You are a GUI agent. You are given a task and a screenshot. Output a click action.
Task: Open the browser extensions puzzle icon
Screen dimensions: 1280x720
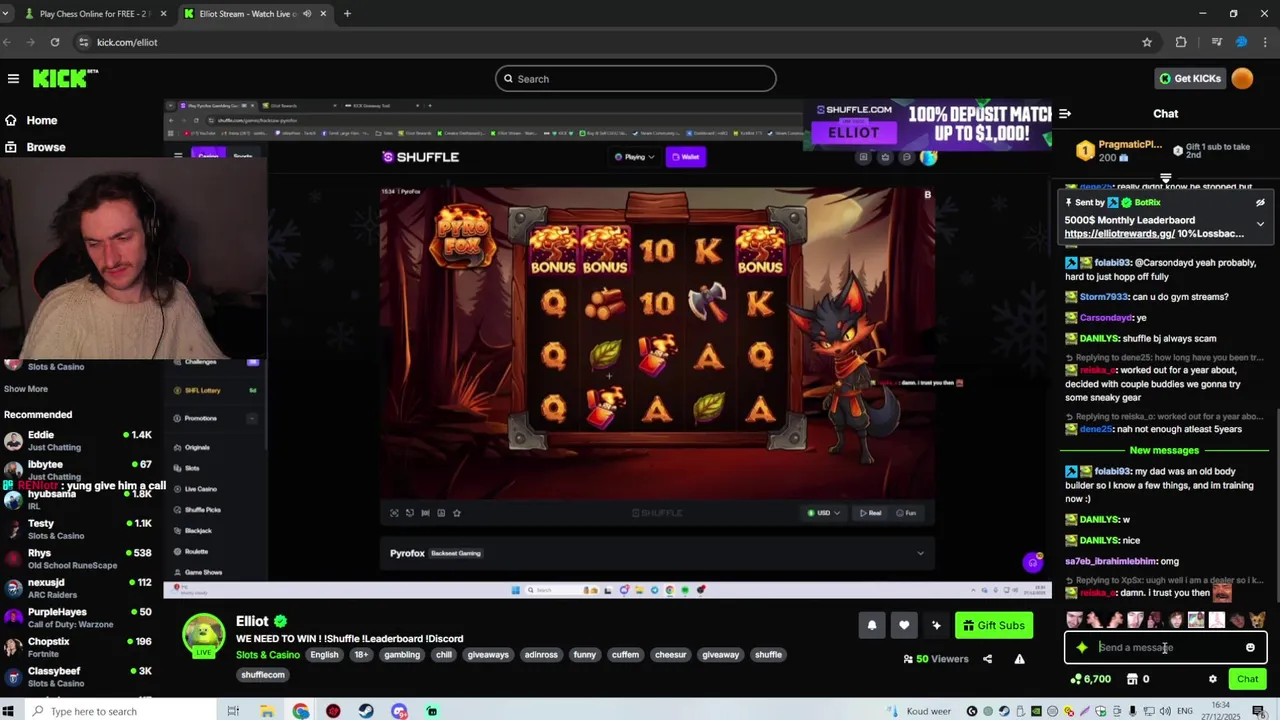pos(1181,42)
